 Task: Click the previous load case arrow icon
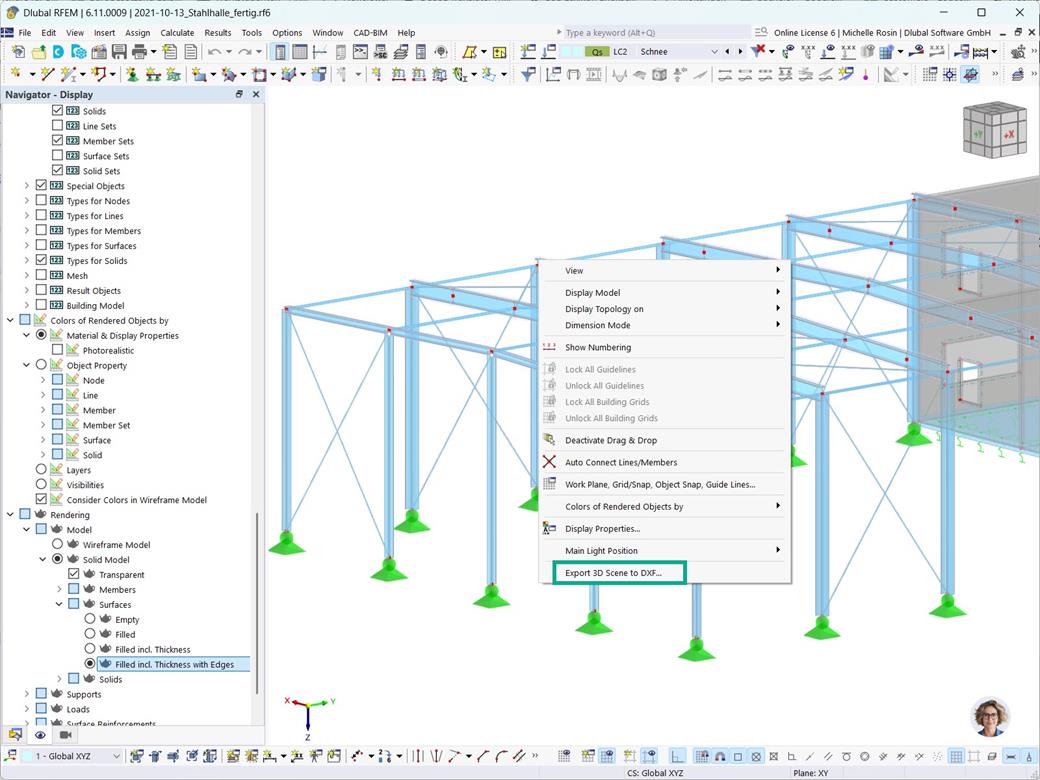click(x=727, y=51)
